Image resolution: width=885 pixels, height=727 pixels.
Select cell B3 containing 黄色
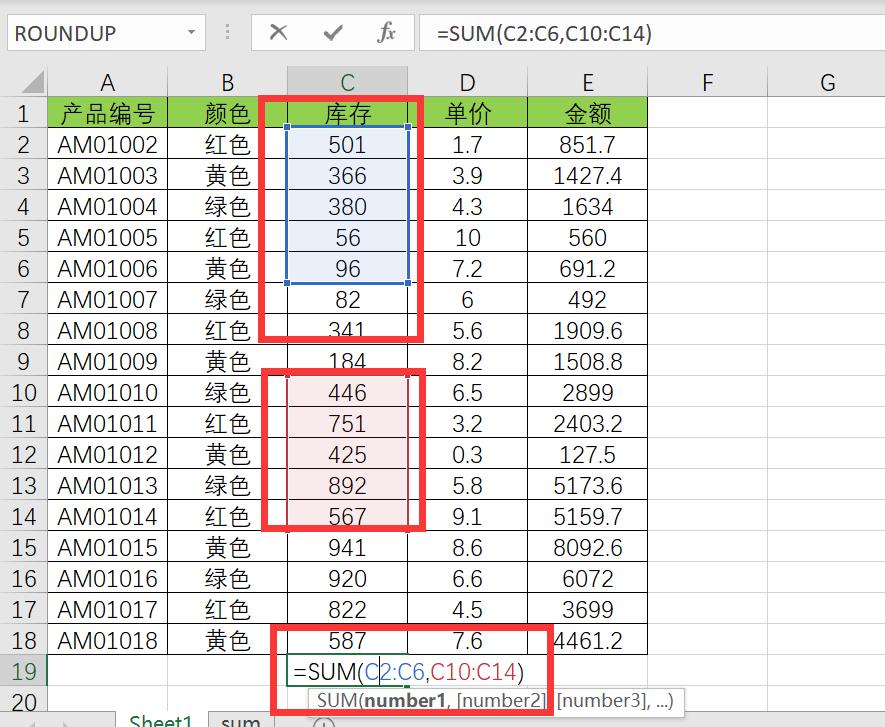(226, 175)
